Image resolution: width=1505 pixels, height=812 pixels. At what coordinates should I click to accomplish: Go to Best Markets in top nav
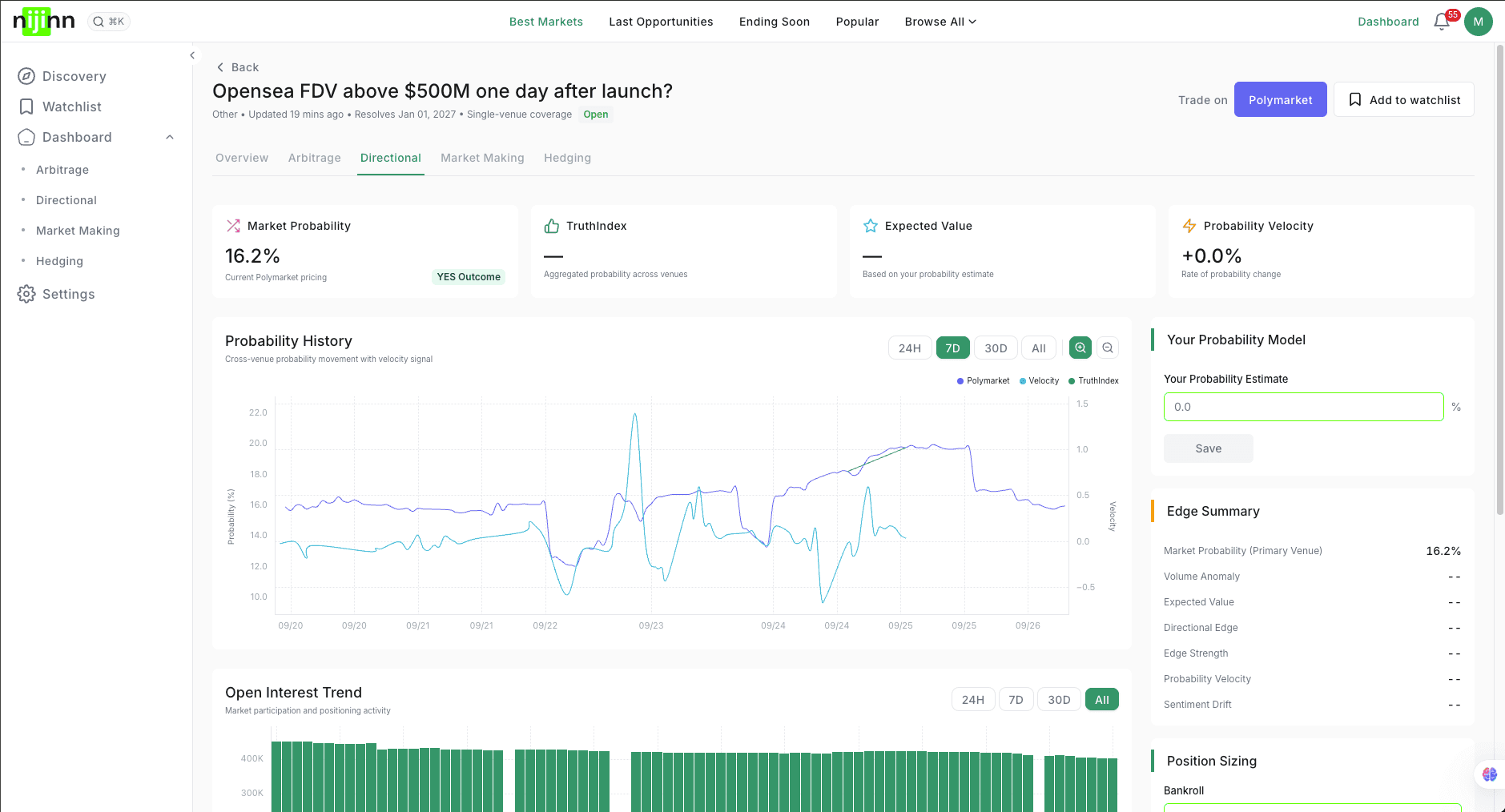546,22
